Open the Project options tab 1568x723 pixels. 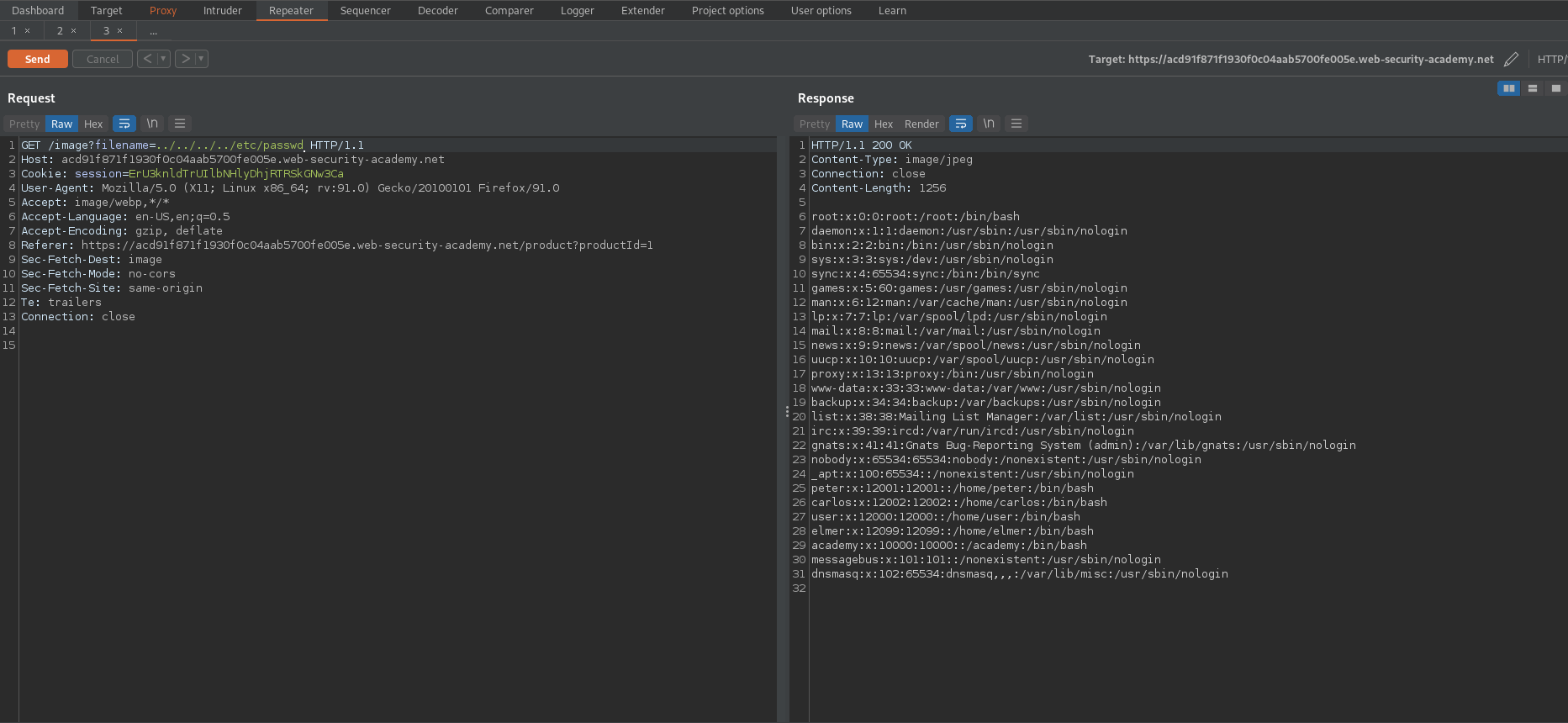tap(728, 10)
